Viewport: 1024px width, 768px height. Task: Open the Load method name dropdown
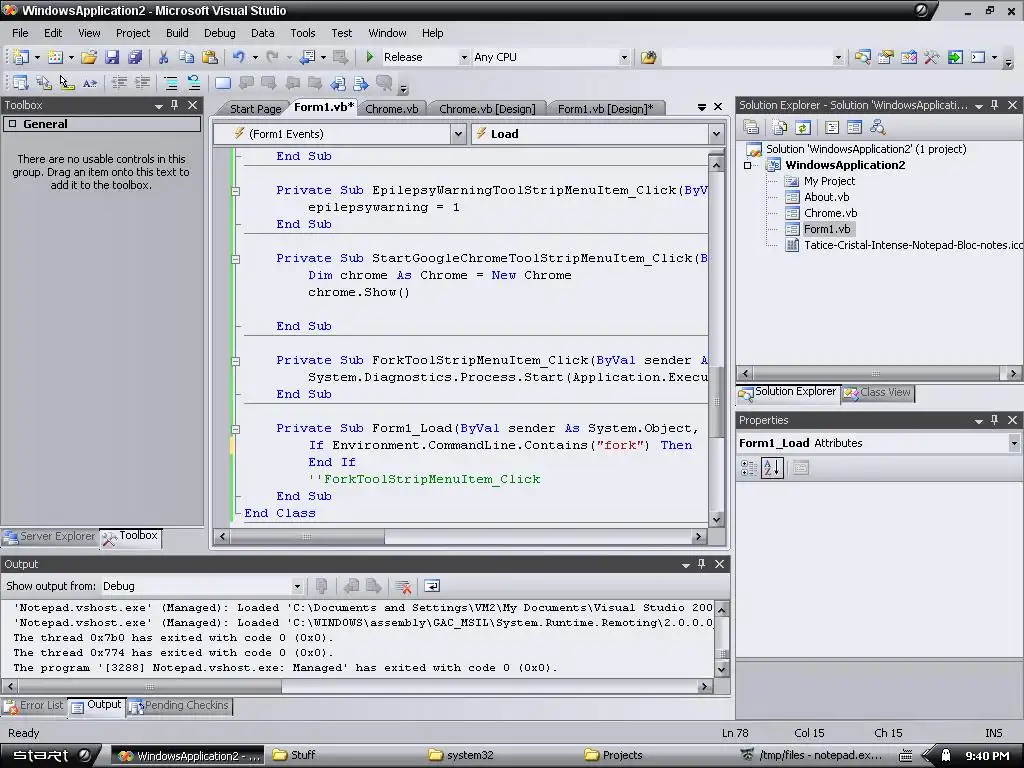(716, 134)
